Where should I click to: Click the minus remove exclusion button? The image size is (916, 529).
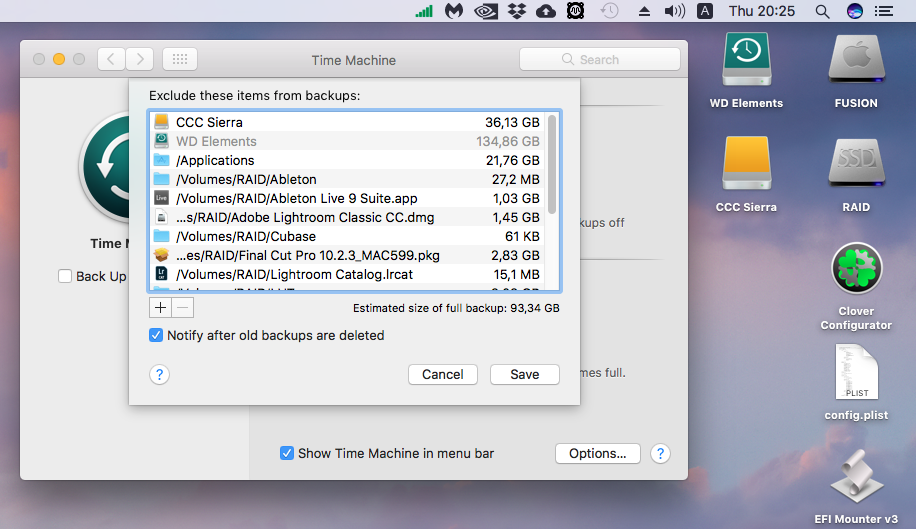(x=183, y=308)
